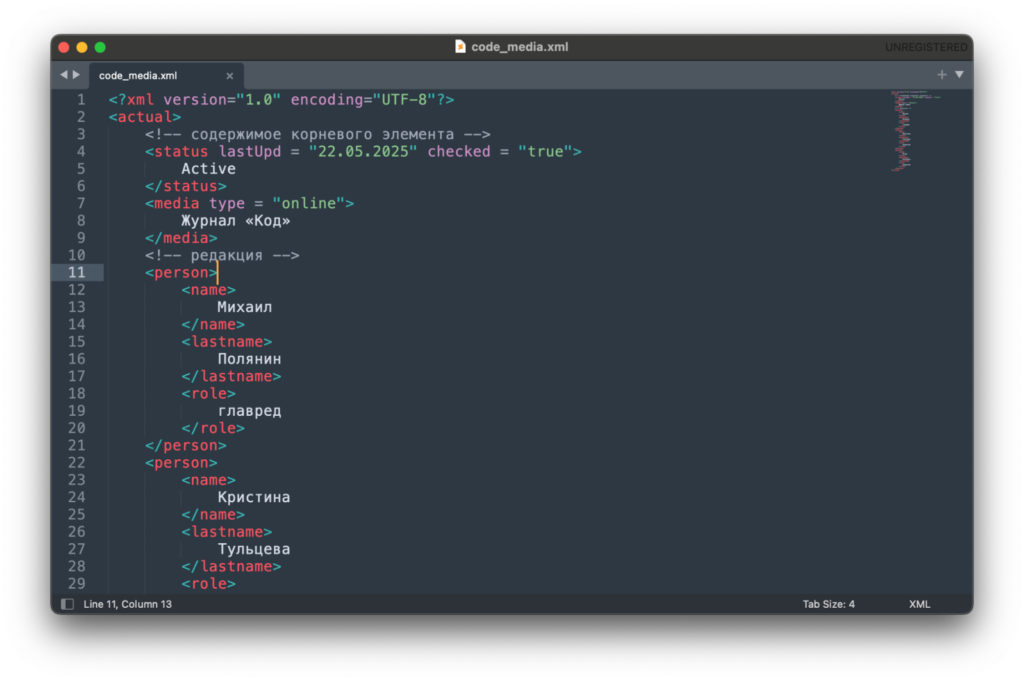The width and height of the screenshot is (1024, 682).
Task: Click the UNREGISTERED label
Action: (928, 46)
